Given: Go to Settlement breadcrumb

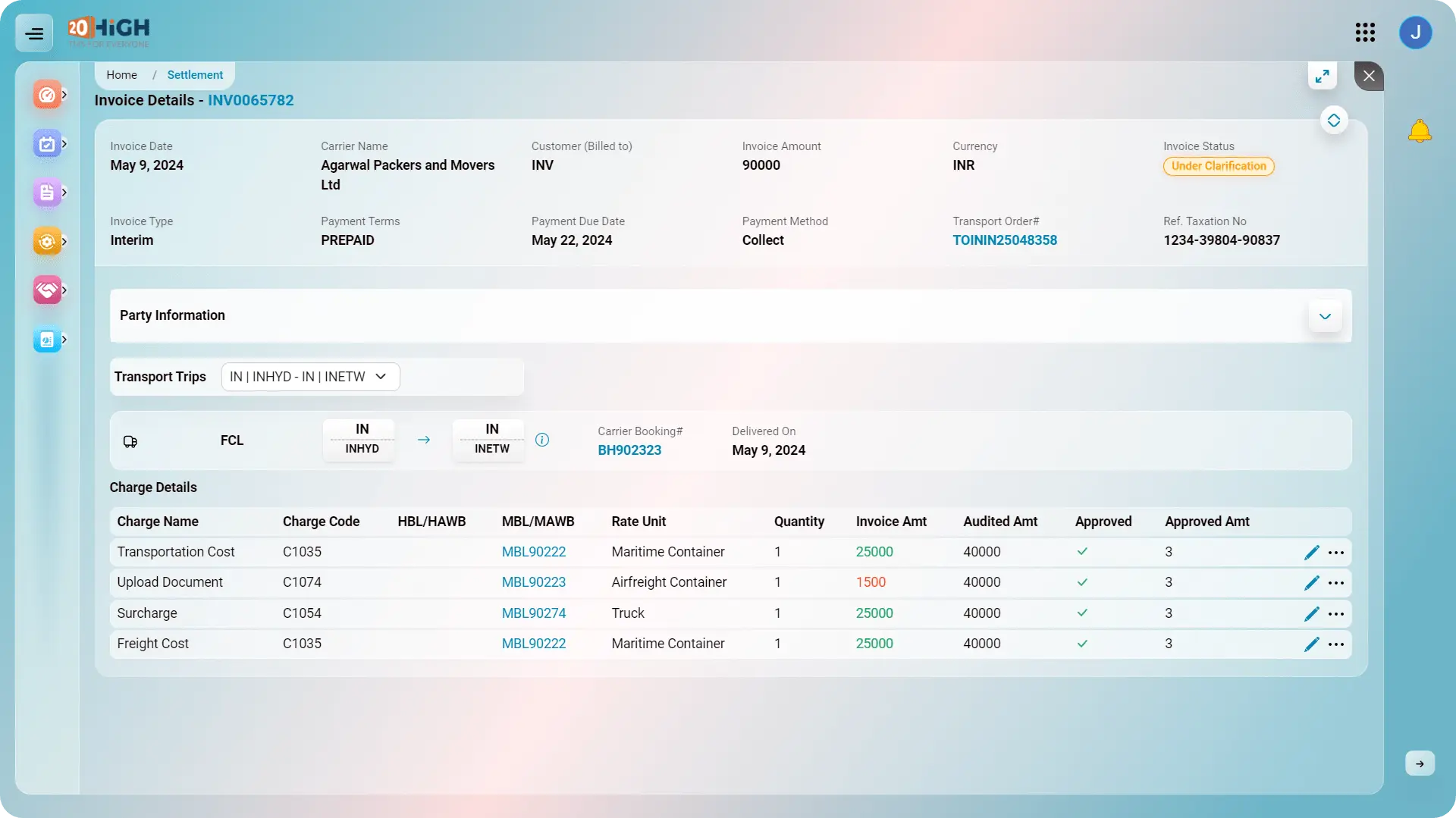Looking at the screenshot, I should (x=195, y=75).
